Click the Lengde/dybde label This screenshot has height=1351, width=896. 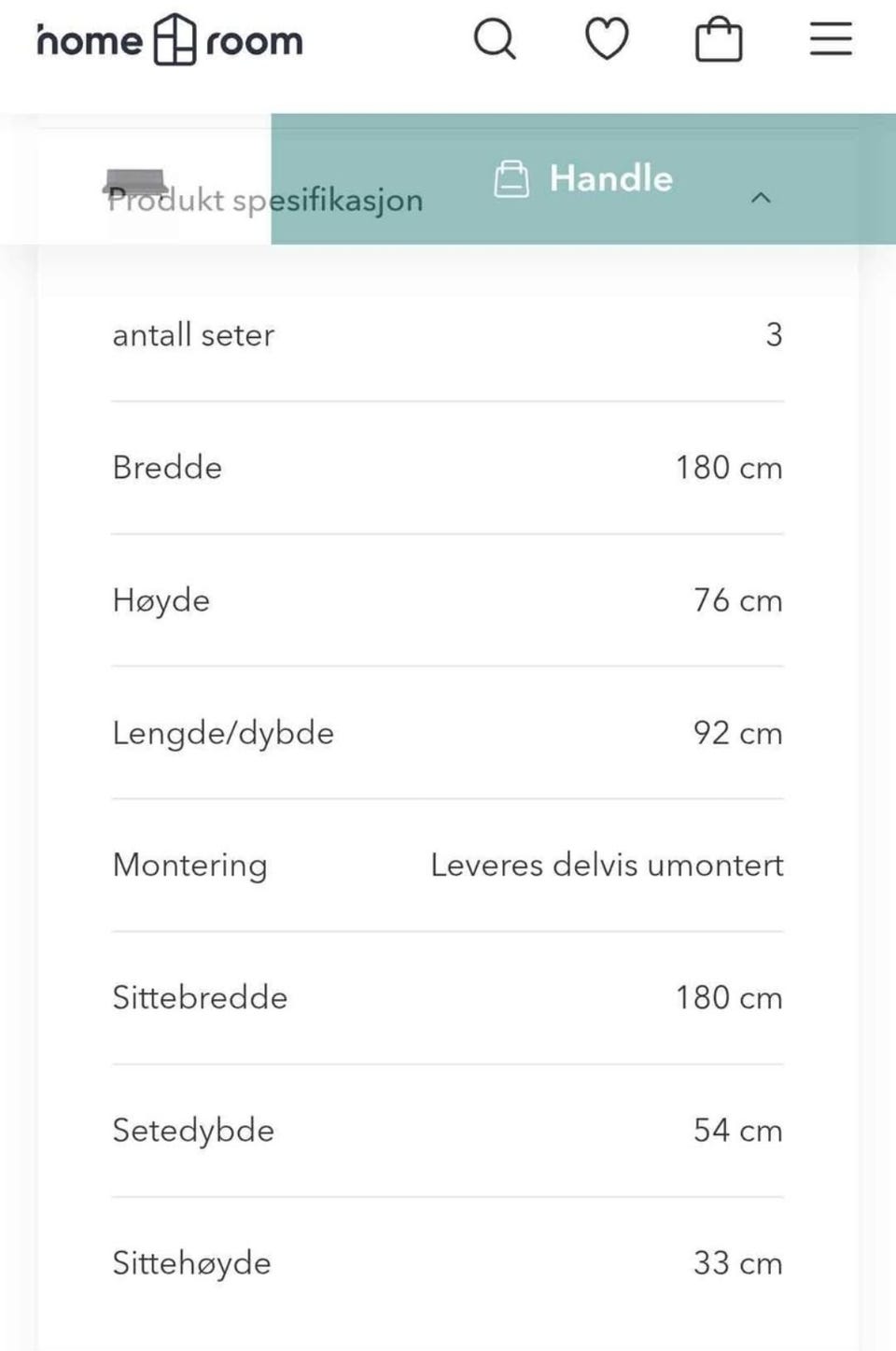point(223,733)
